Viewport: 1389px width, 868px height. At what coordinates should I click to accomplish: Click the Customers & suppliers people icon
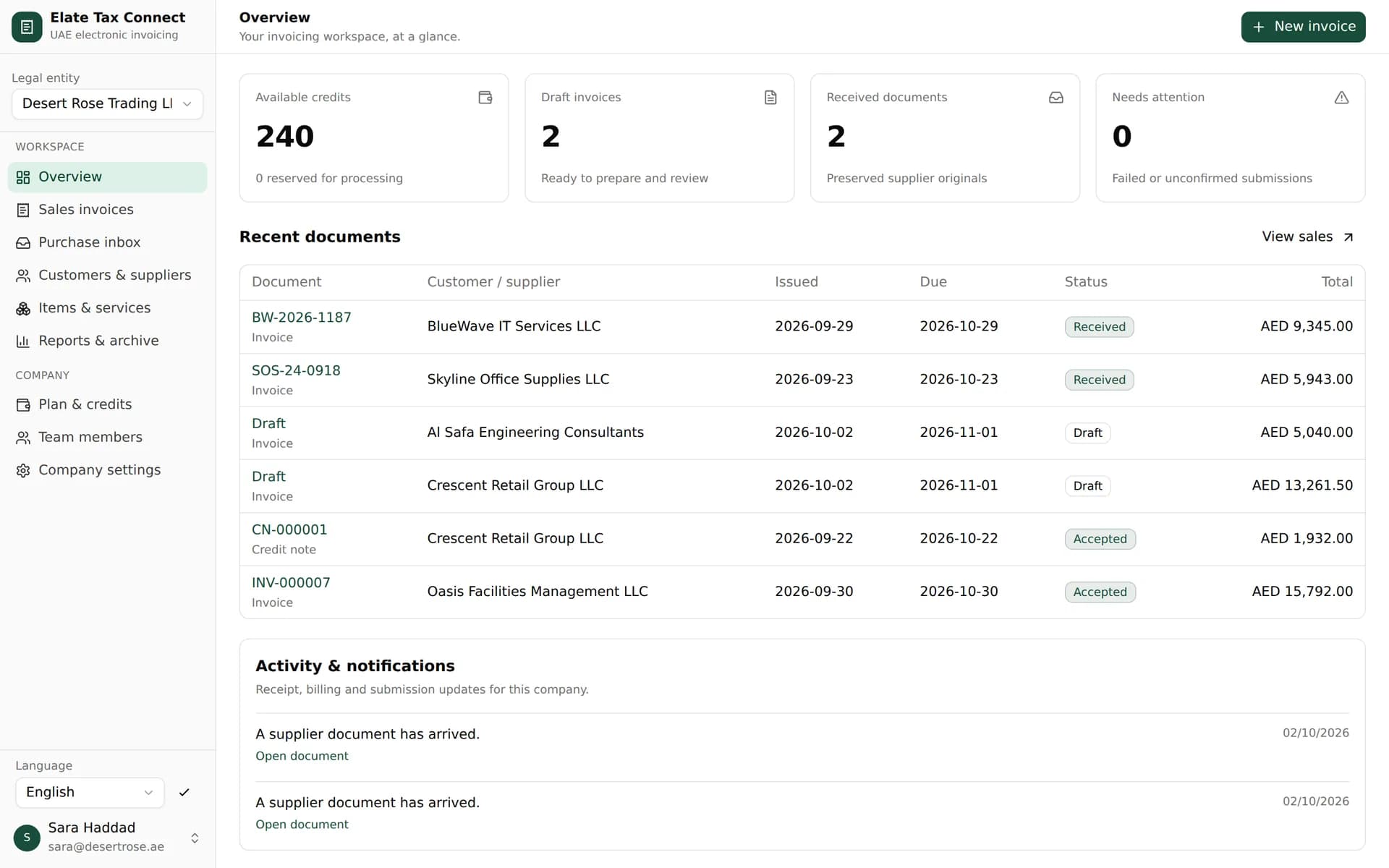23,276
